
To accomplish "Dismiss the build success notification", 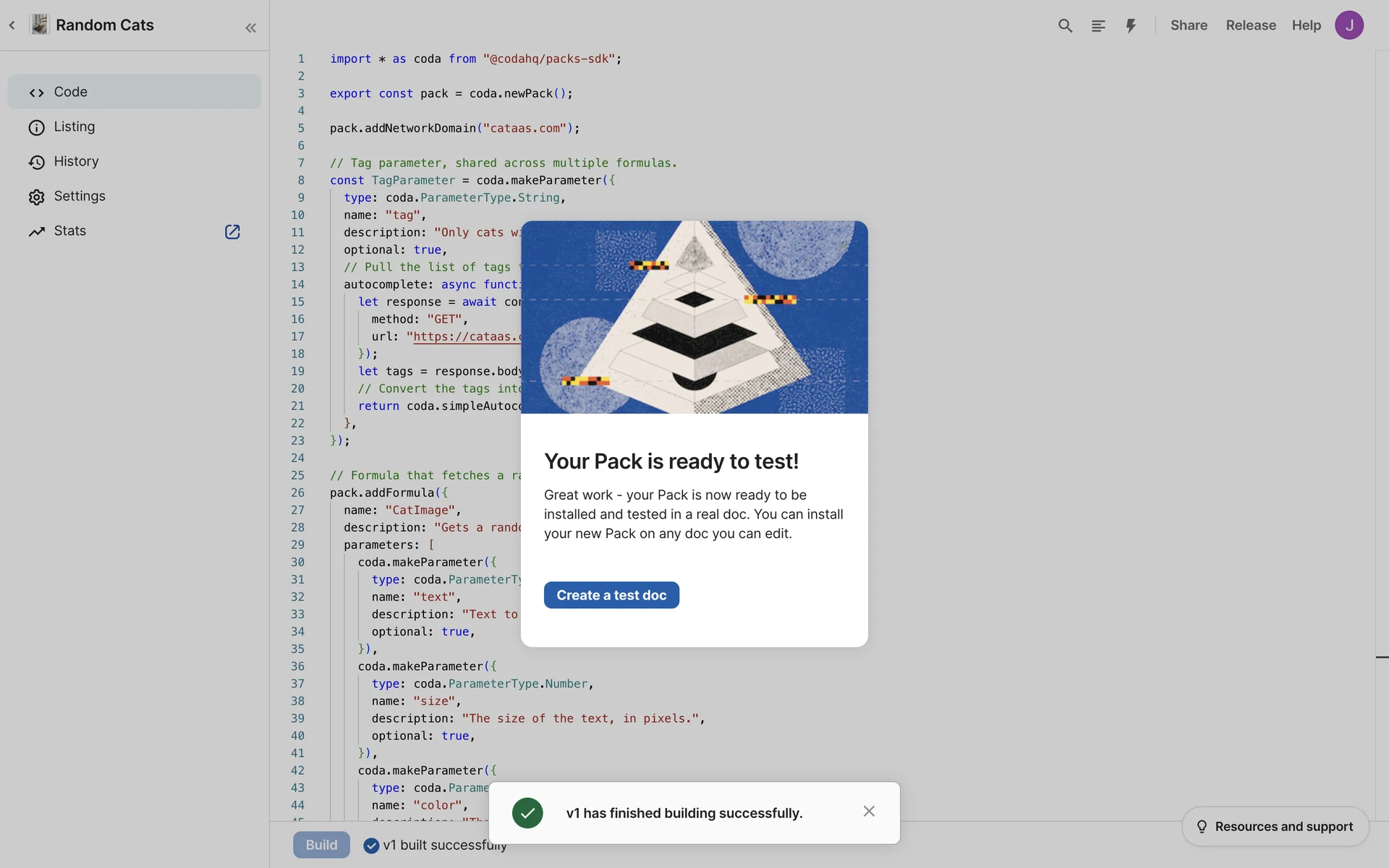I will [x=869, y=812].
